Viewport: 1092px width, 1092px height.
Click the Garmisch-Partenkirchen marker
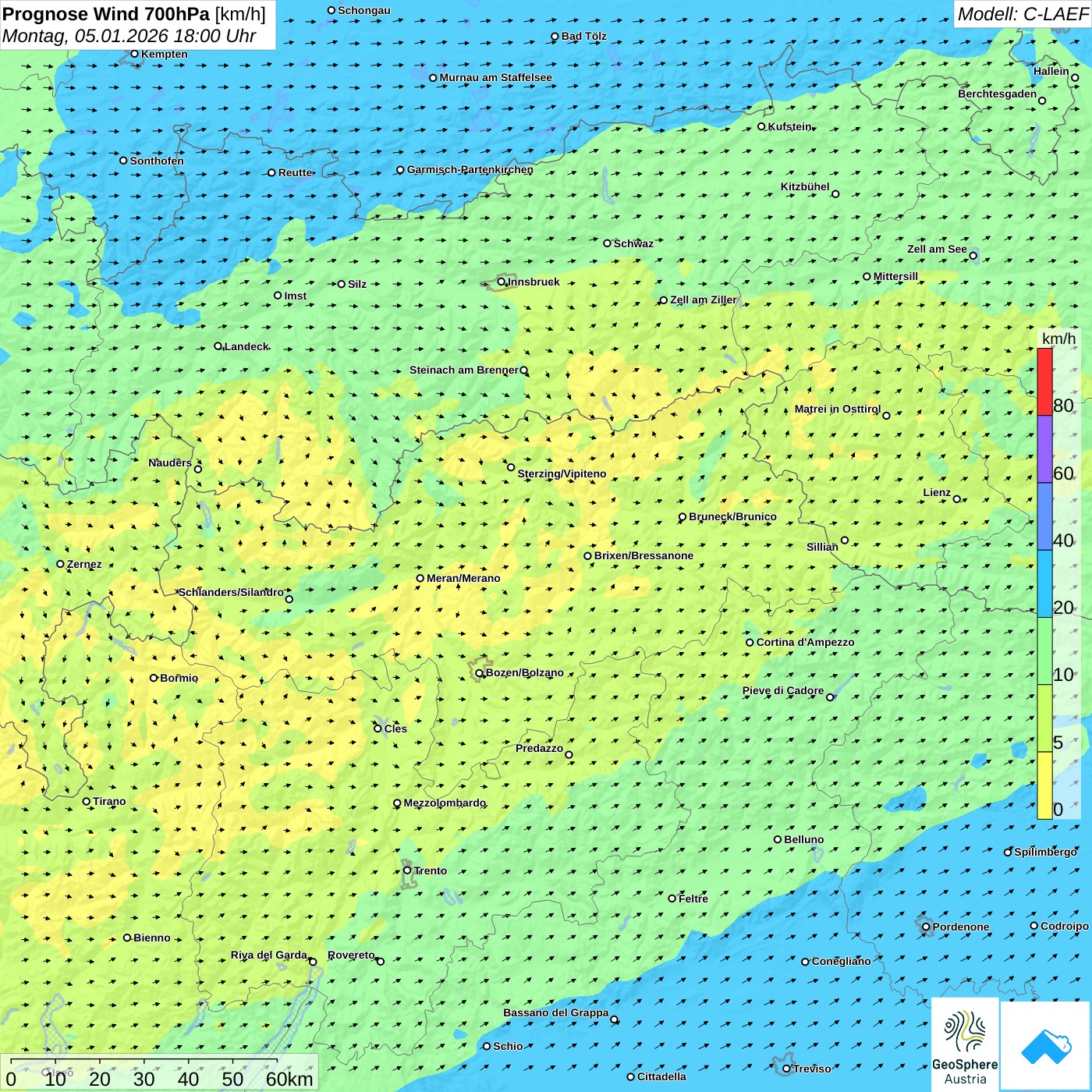(401, 170)
